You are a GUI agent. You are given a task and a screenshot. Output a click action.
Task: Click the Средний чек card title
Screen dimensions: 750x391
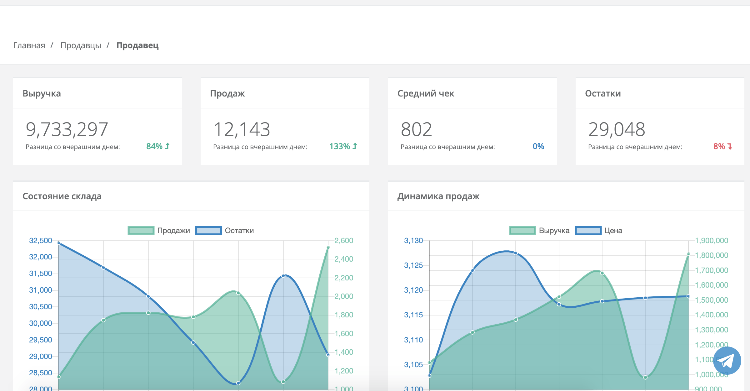[426, 93]
